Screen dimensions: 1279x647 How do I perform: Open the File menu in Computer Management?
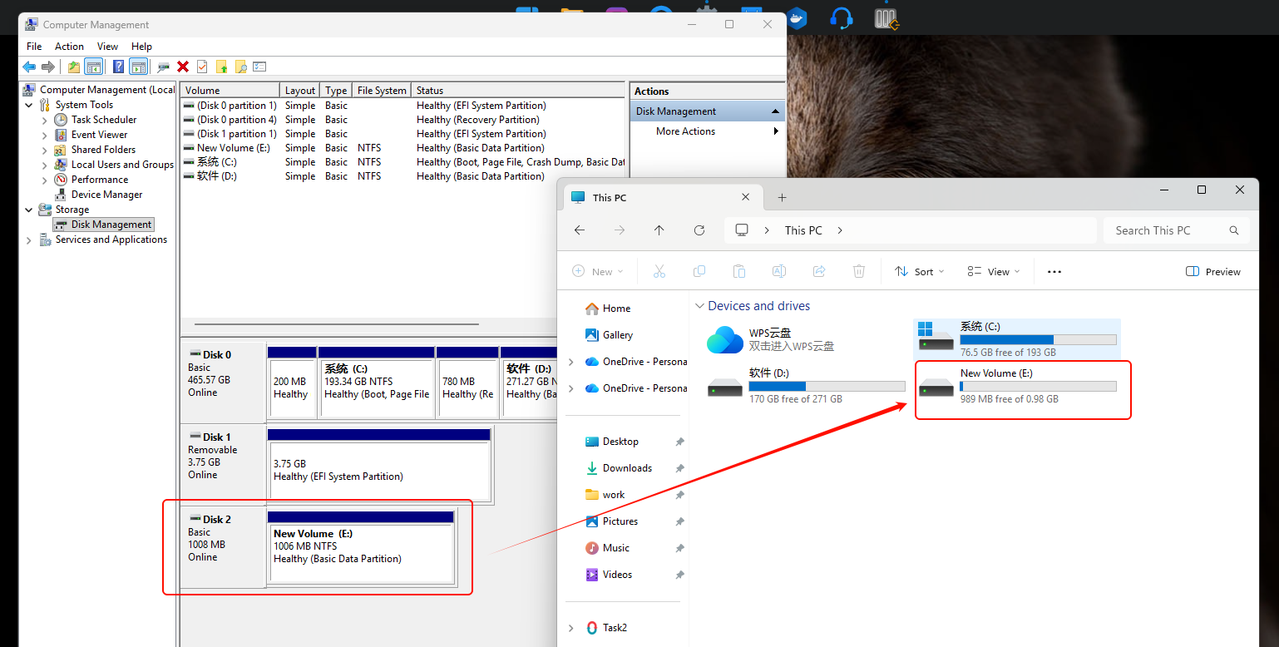pyautogui.click(x=34, y=46)
